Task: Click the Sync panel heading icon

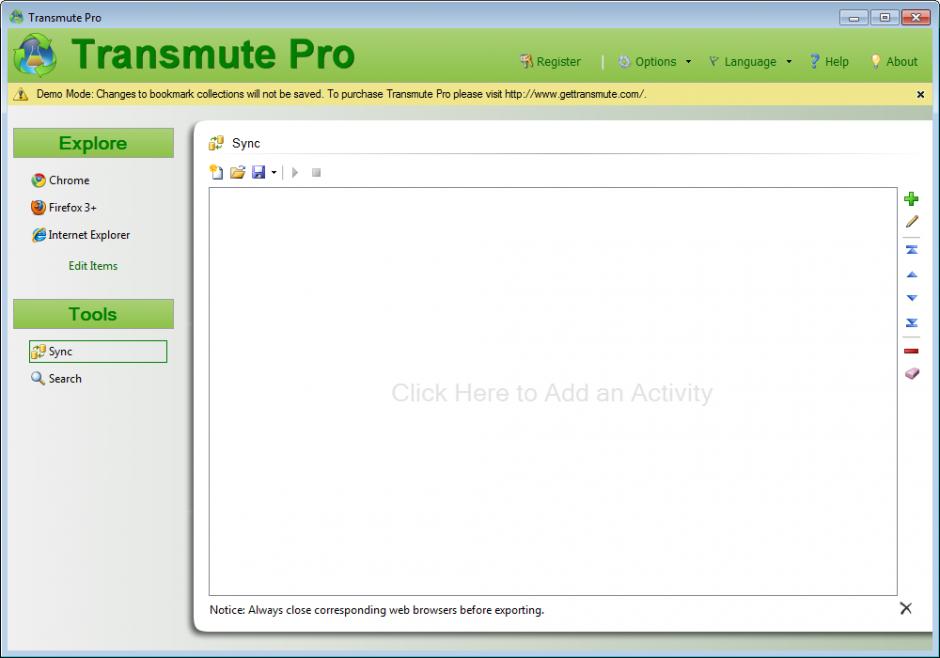Action: point(216,143)
